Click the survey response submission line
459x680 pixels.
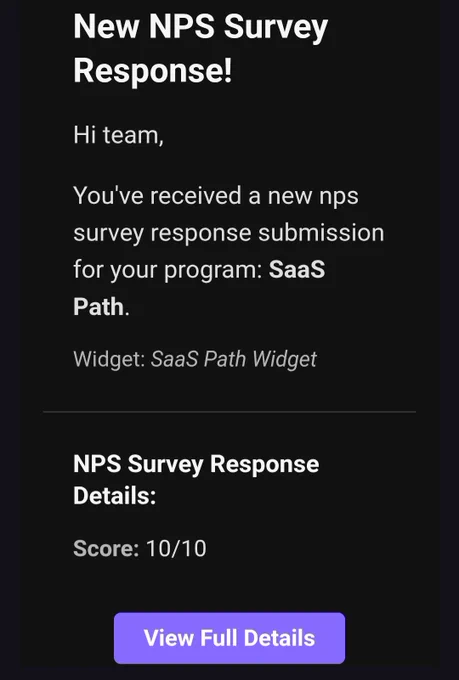[229, 234]
